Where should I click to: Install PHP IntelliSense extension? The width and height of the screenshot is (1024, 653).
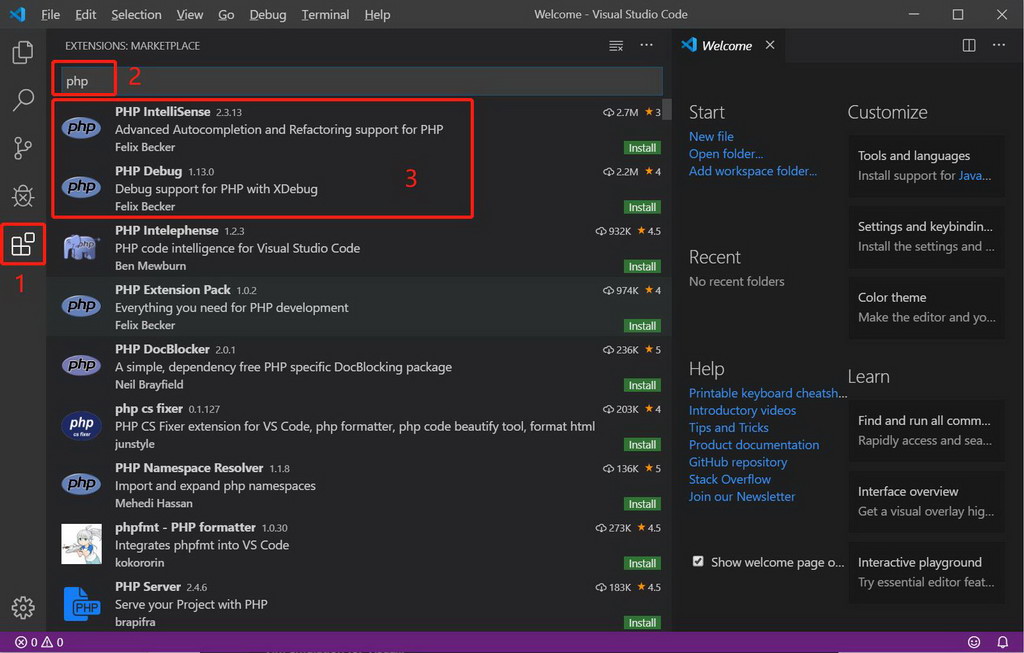(x=642, y=148)
